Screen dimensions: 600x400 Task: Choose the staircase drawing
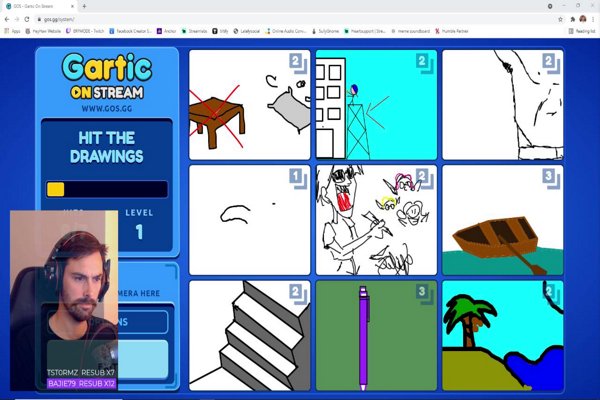249,336
